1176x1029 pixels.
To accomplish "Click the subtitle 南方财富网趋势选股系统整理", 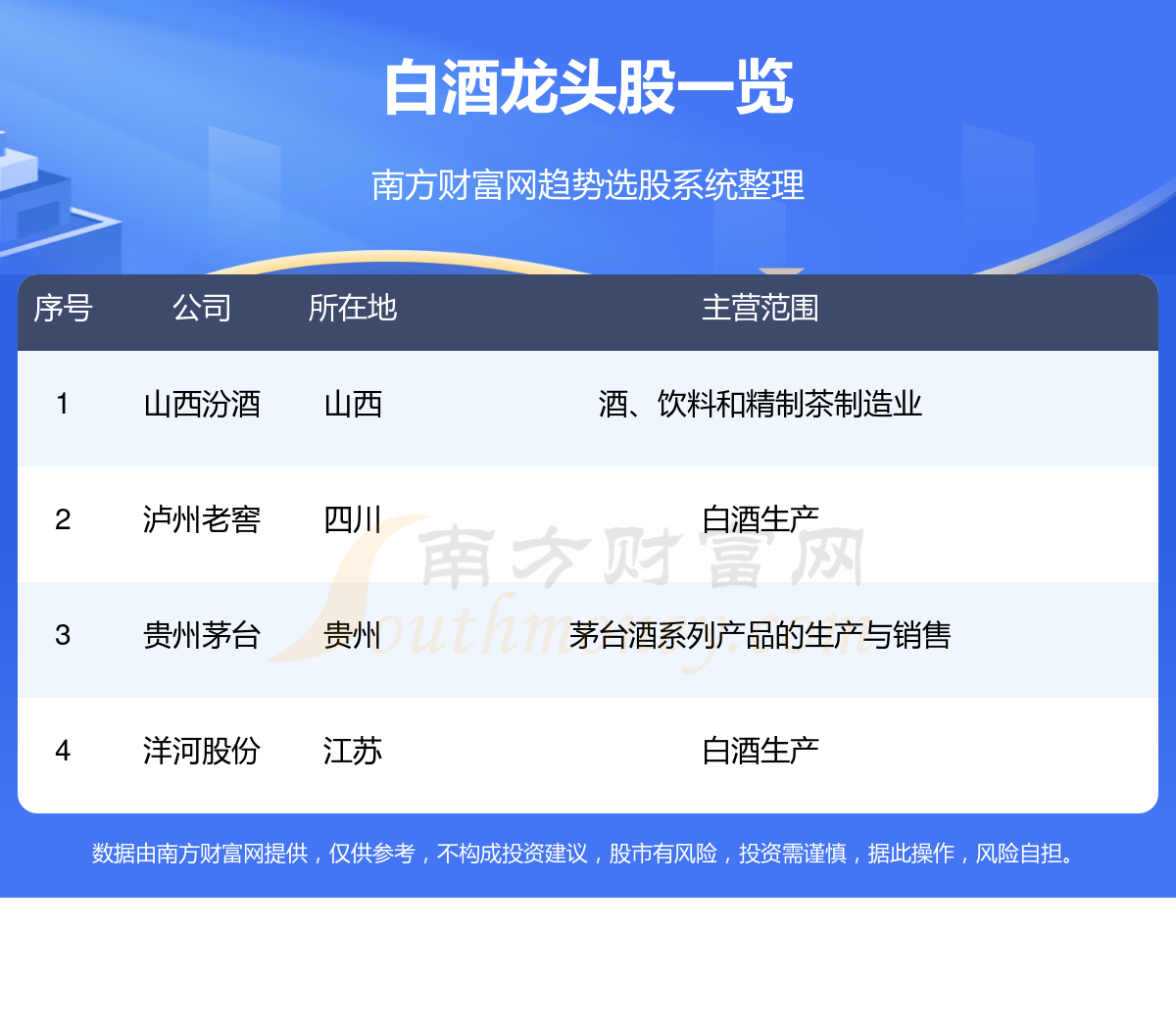I will [588, 184].
